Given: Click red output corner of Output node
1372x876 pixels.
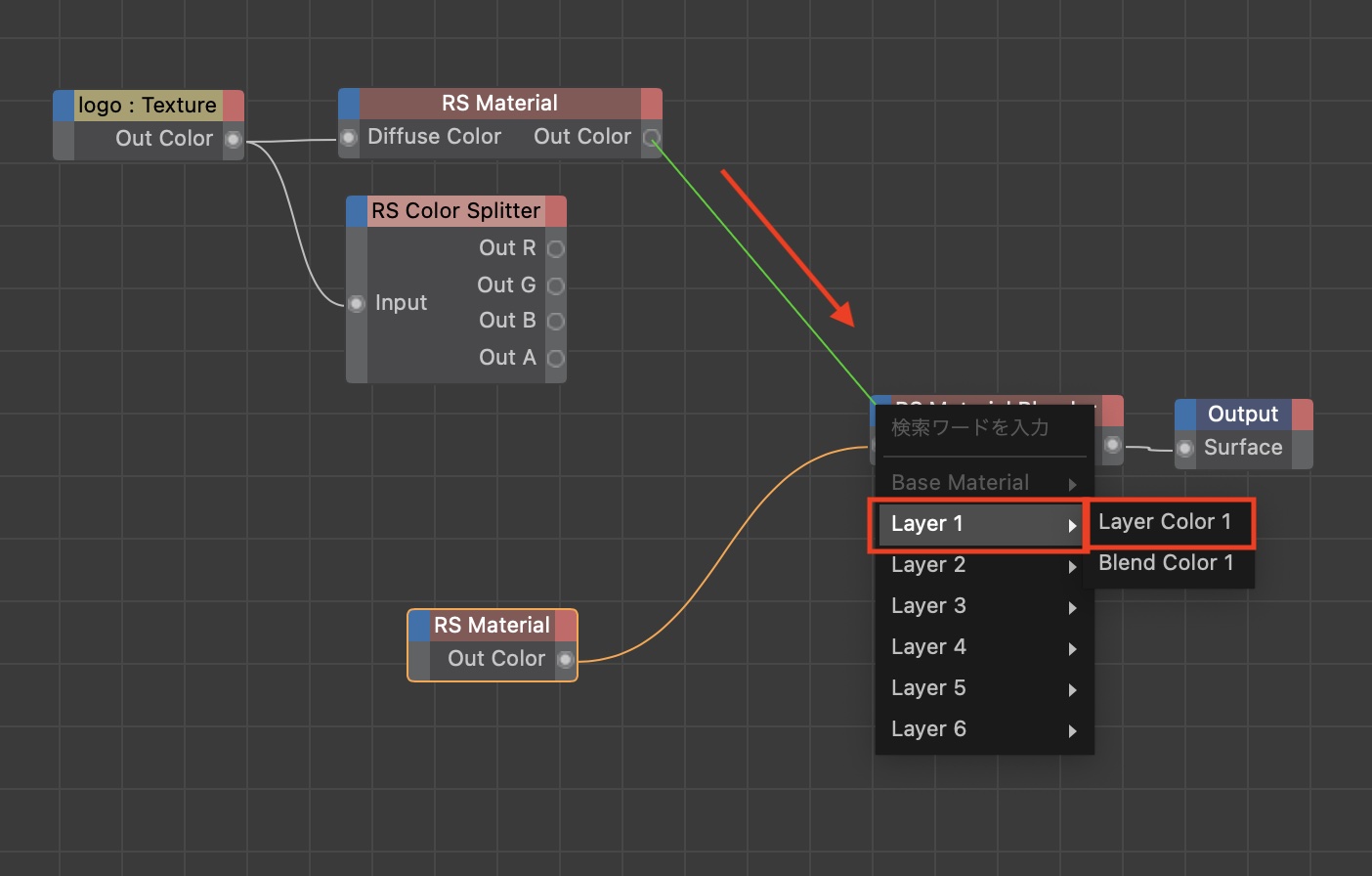Looking at the screenshot, I should (x=1302, y=415).
